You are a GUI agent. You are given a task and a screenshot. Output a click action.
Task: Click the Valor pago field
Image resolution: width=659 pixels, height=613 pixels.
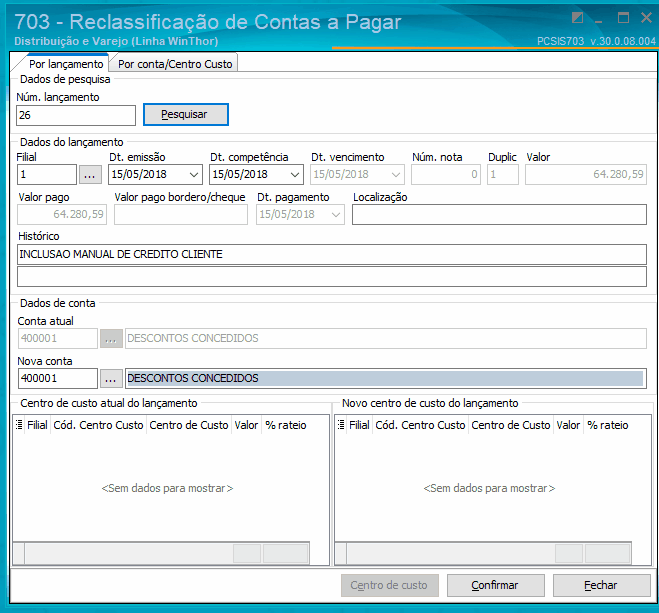62,215
